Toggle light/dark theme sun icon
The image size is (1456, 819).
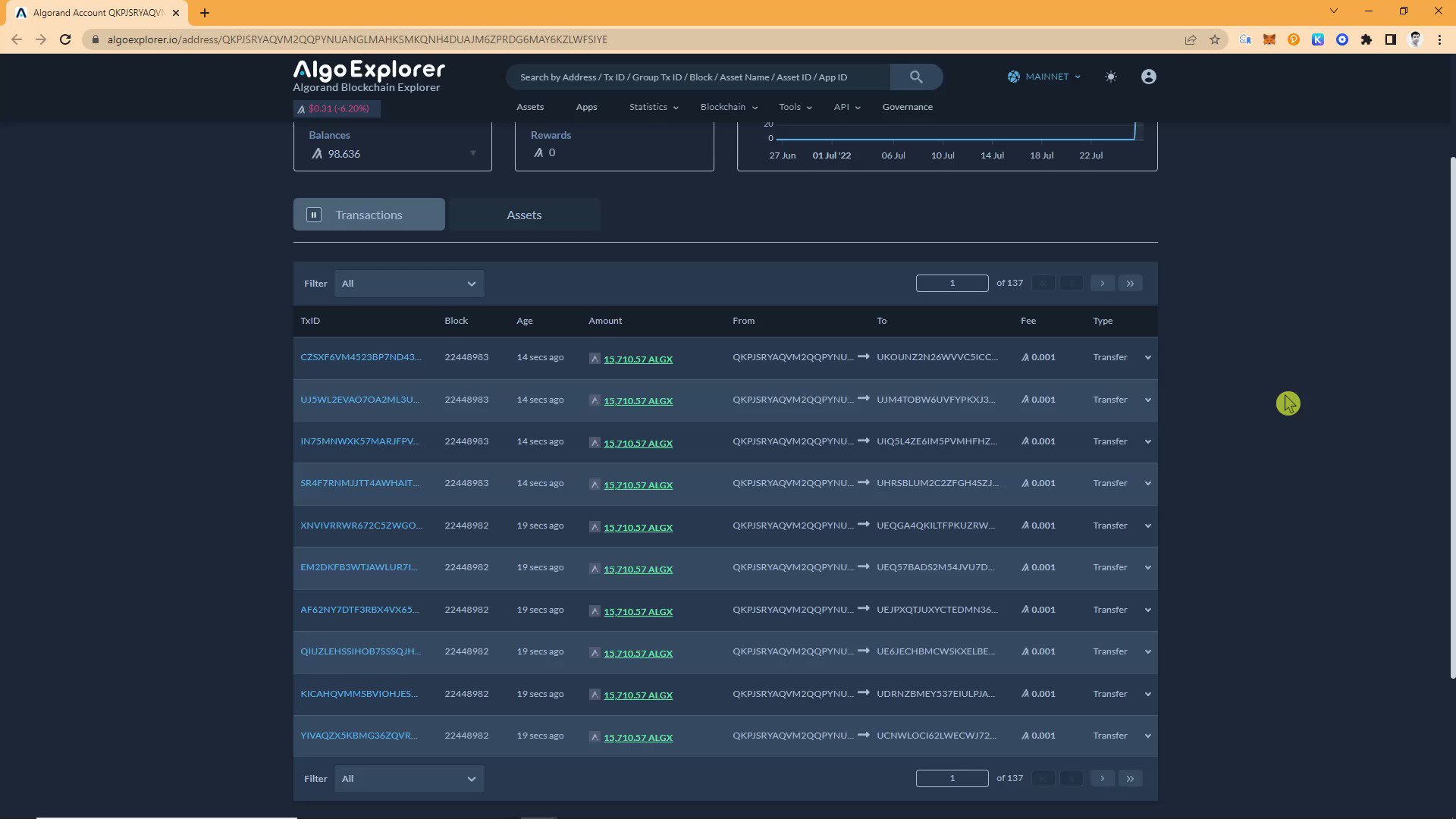point(1111,77)
